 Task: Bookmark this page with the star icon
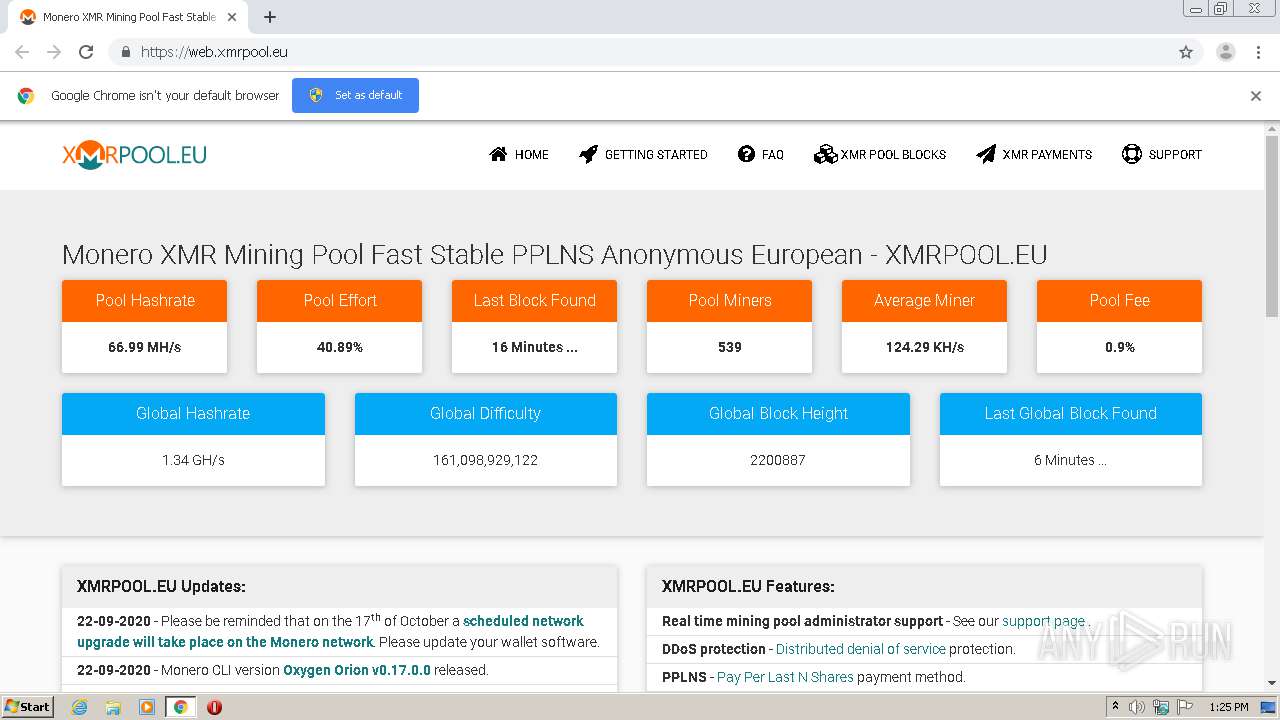tap(1186, 52)
